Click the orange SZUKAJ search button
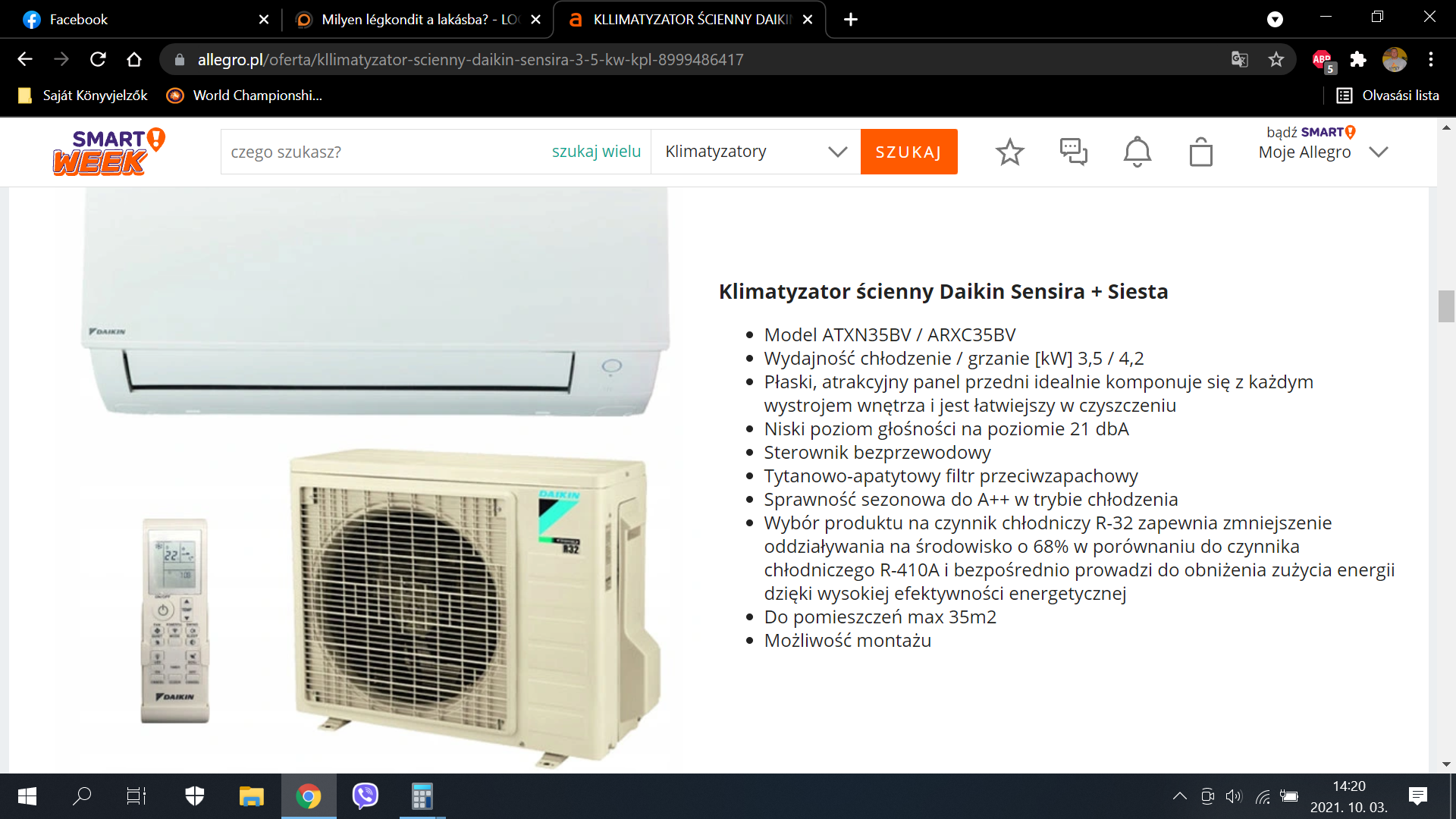The image size is (1456, 819). pos(908,152)
